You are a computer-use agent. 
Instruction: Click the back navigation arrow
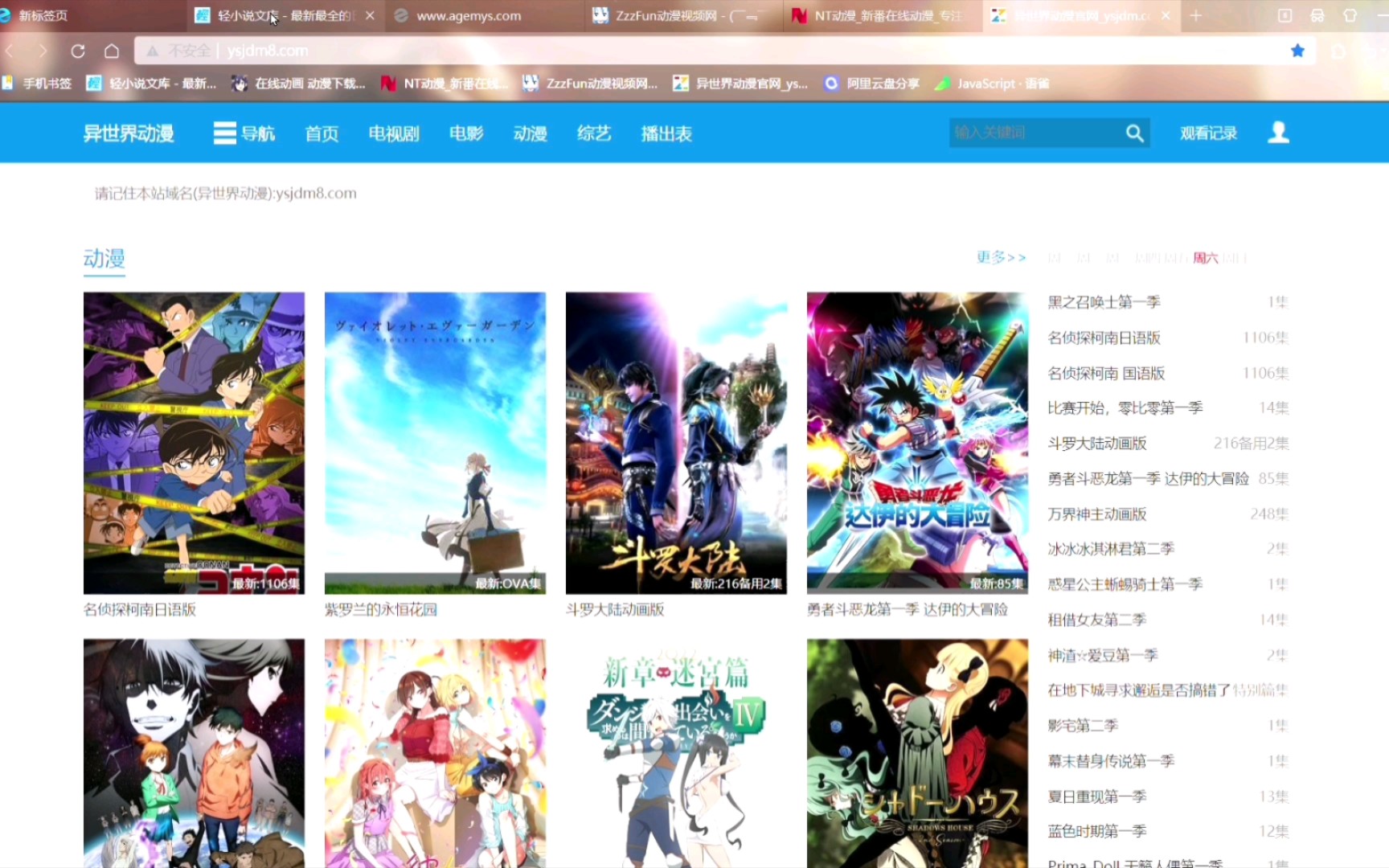click(x=10, y=51)
